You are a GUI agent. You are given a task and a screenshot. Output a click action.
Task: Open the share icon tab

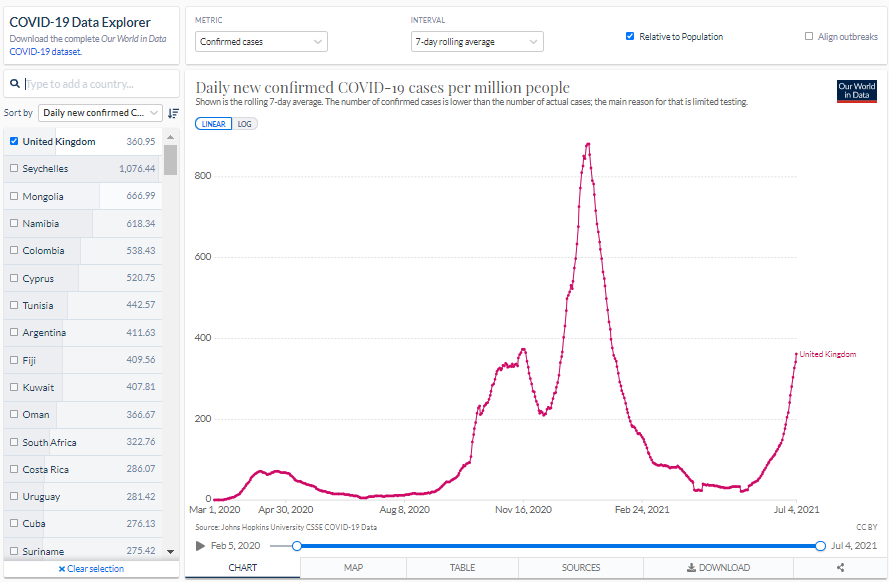[840, 567]
